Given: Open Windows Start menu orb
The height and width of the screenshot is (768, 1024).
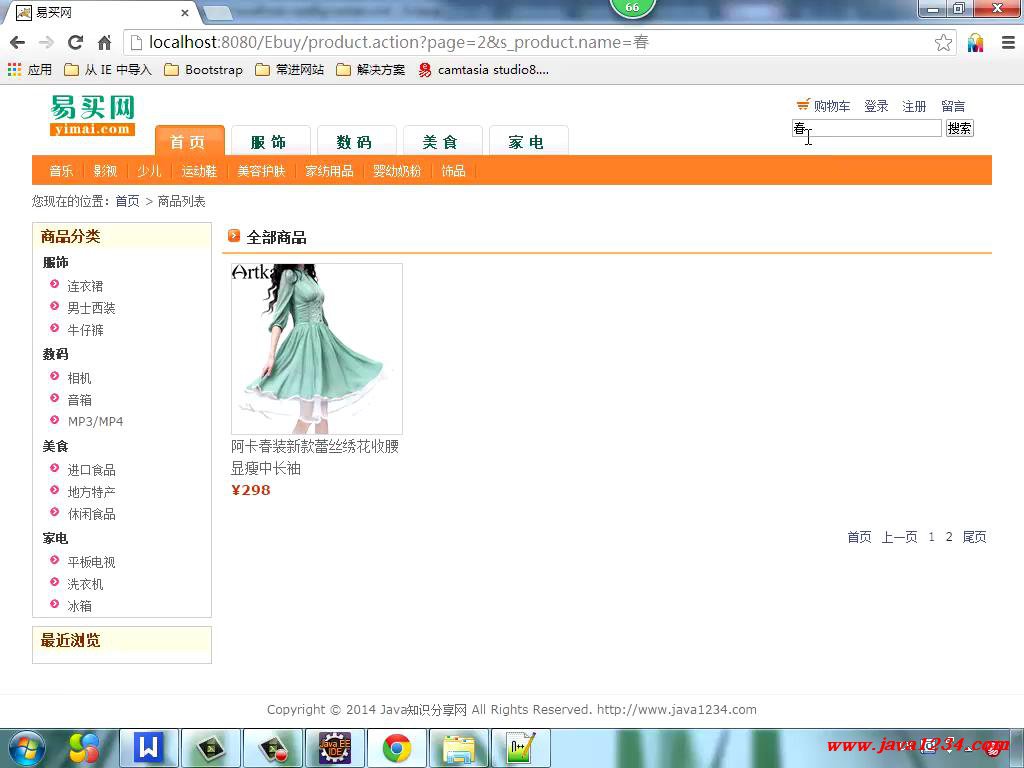Looking at the screenshot, I should click(x=25, y=748).
